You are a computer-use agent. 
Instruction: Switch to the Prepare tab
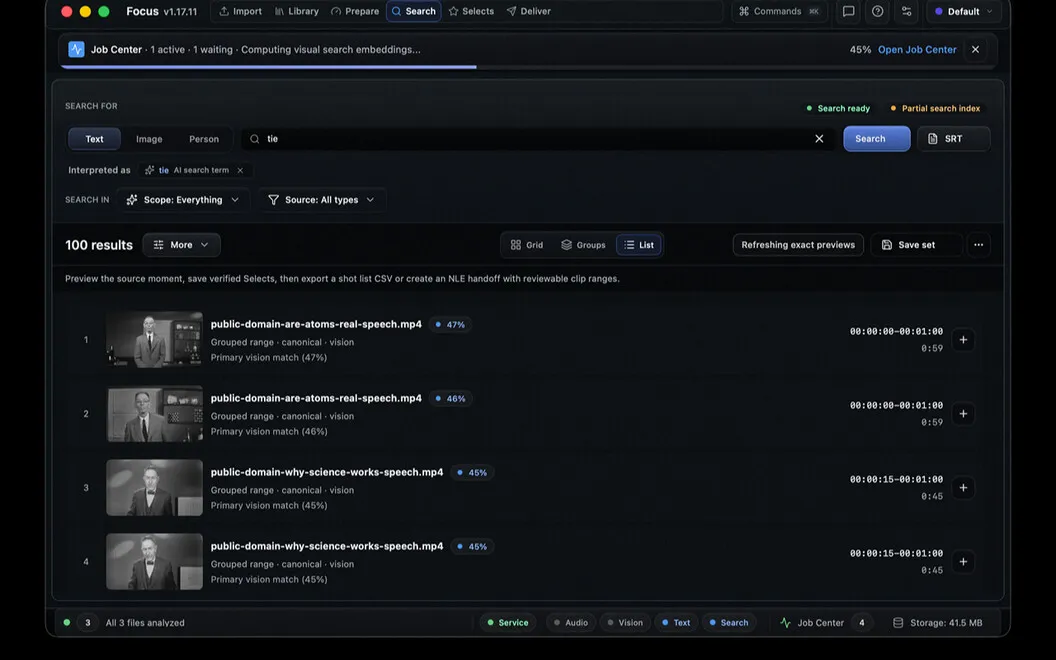[x=355, y=11]
